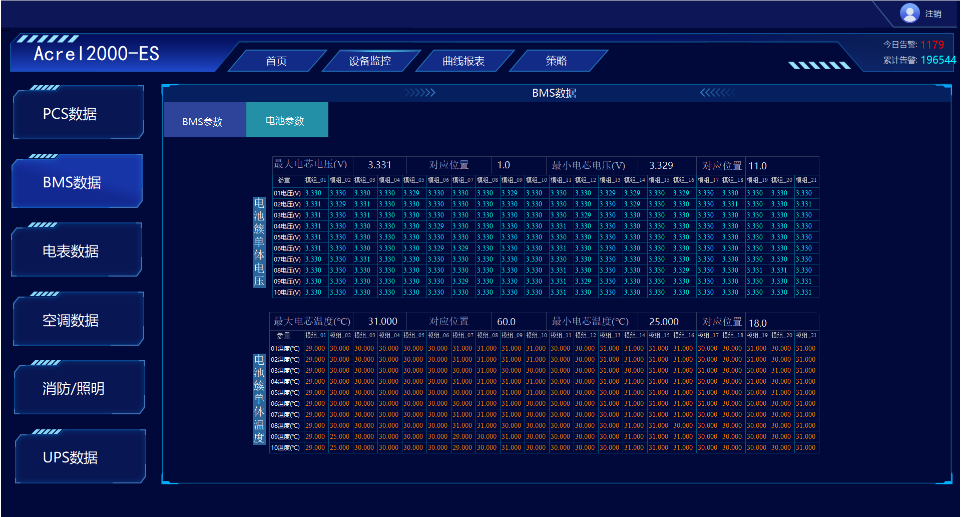Click max temperature position value 60.0

click(506, 321)
